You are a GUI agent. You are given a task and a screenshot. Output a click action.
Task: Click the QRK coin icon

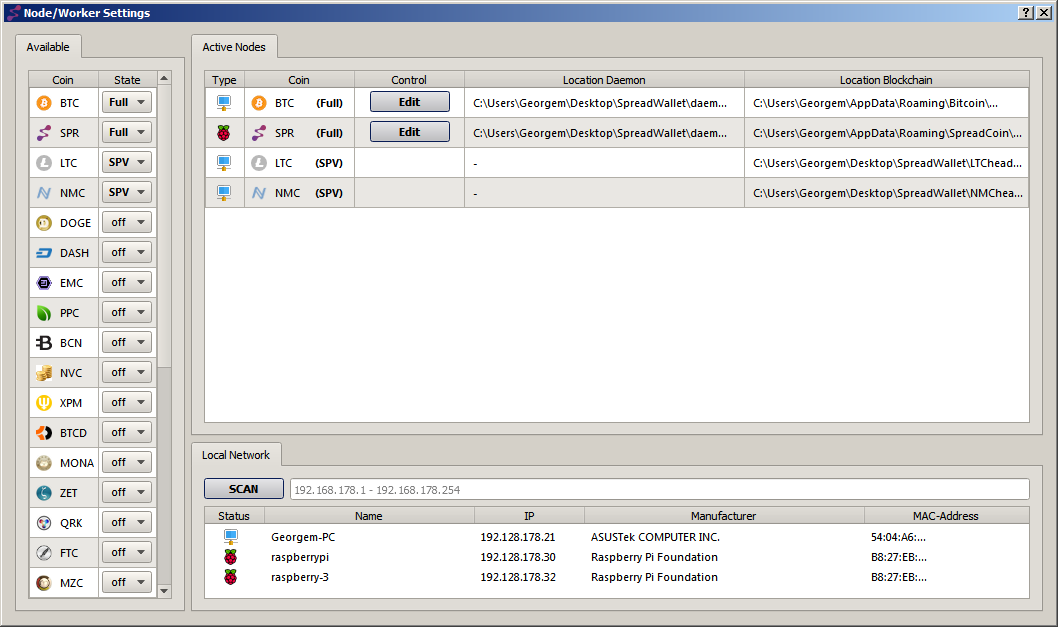44,523
